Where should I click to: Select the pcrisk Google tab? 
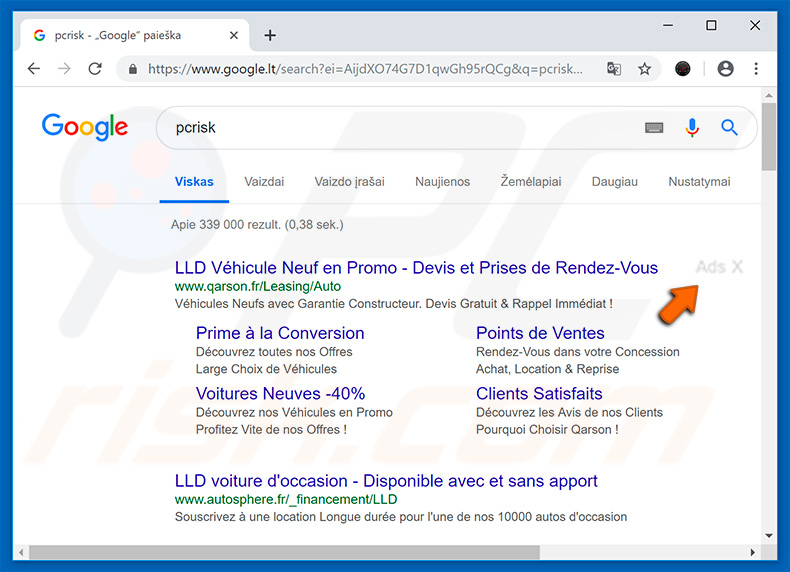[134, 35]
